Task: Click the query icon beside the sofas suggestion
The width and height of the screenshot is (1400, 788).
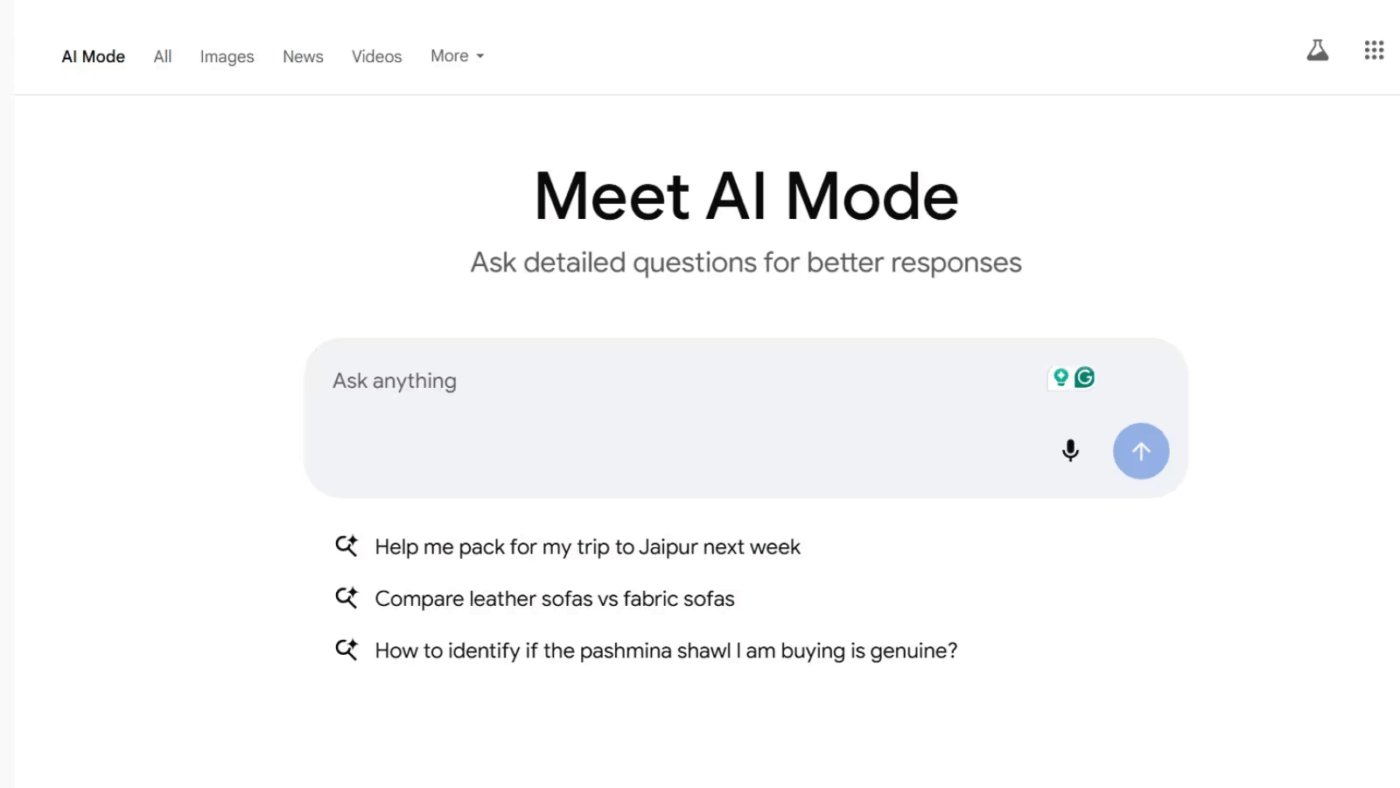Action: click(346, 598)
